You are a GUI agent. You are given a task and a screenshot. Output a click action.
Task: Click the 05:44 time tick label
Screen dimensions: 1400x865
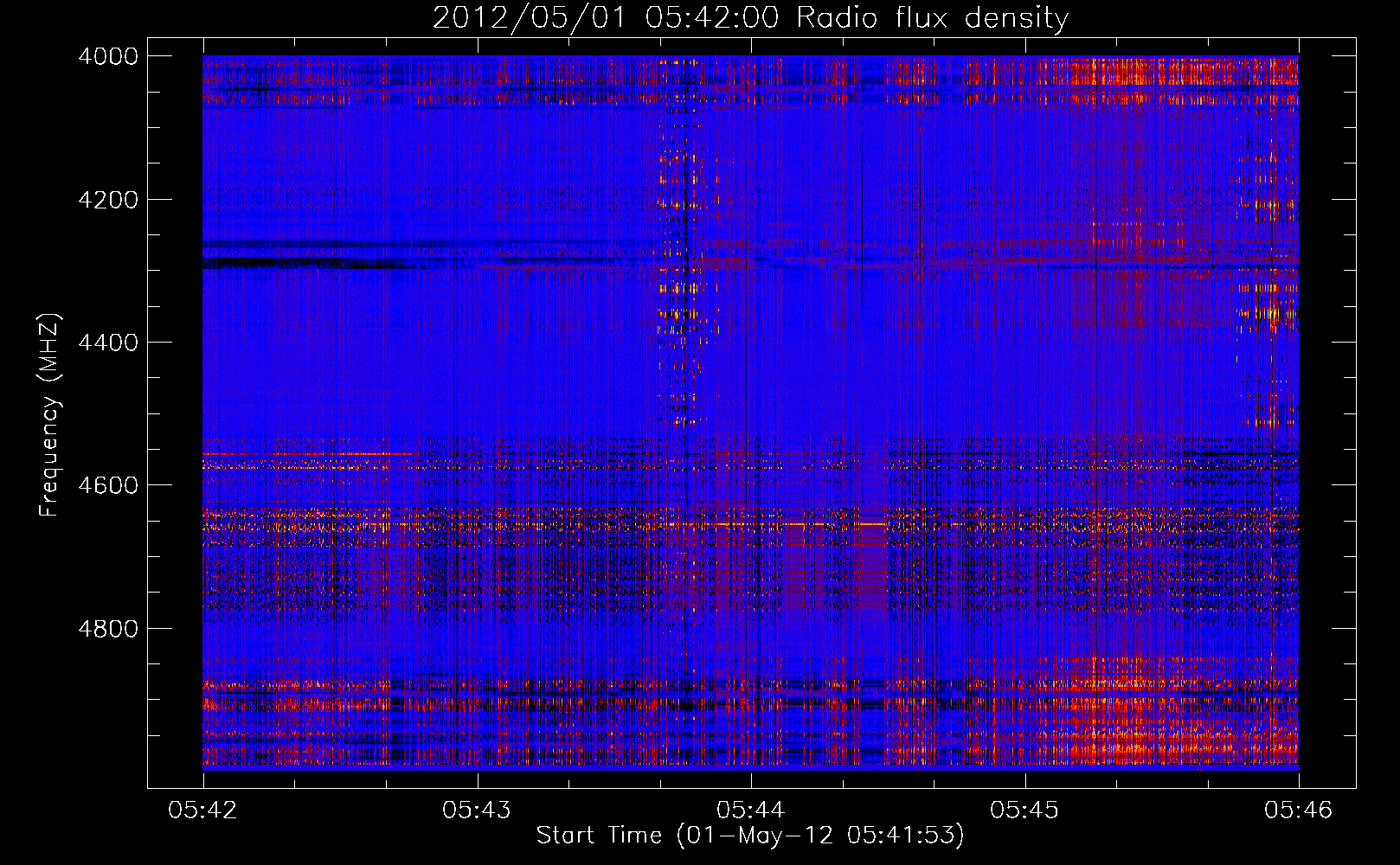tap(751, 811)
